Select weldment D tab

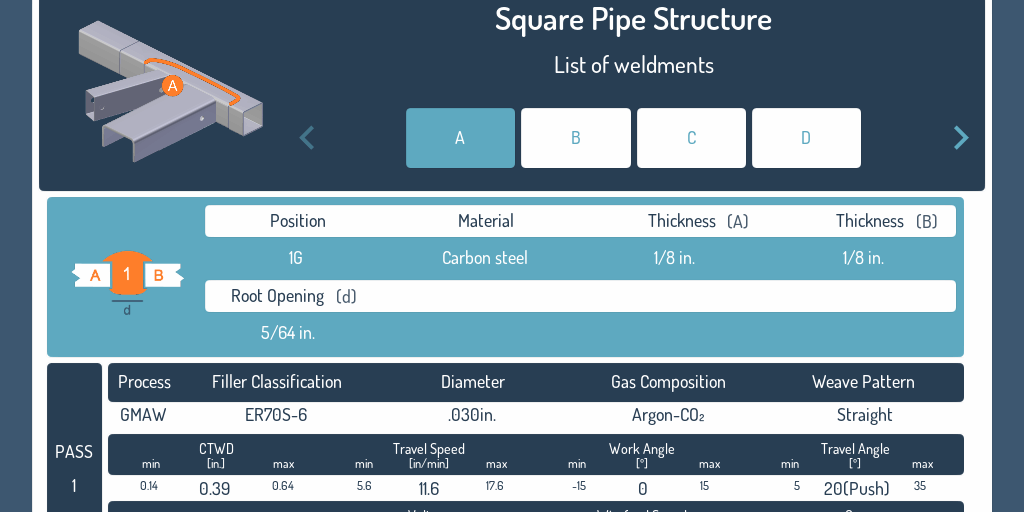pyautogui.click(x=806, y=138)
